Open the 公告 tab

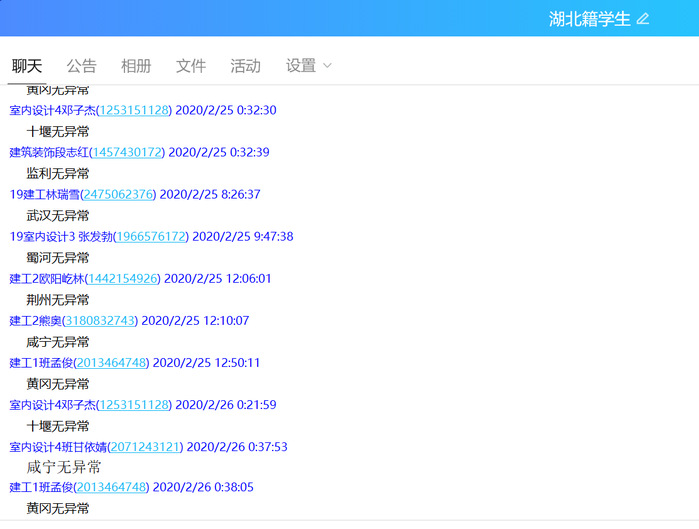coord(81,66)
